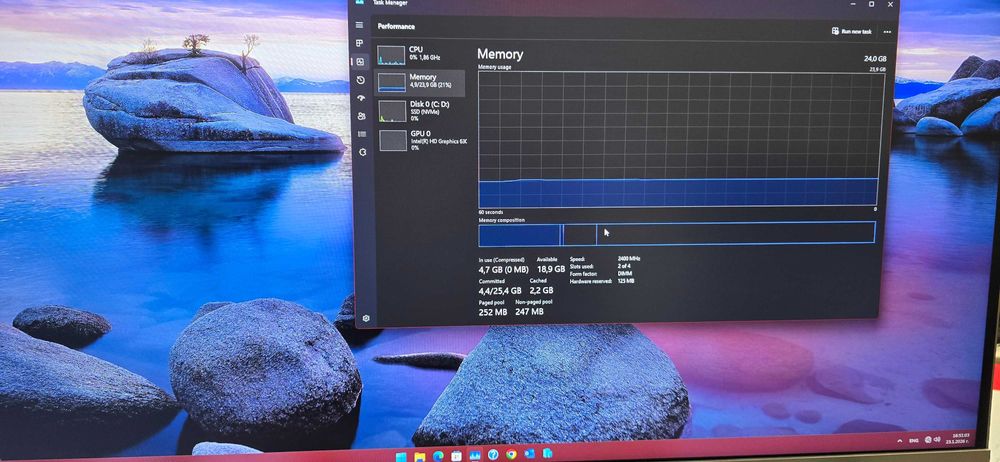
Task: Open the Windows Start menu
Action: click(x=401, y=456)
